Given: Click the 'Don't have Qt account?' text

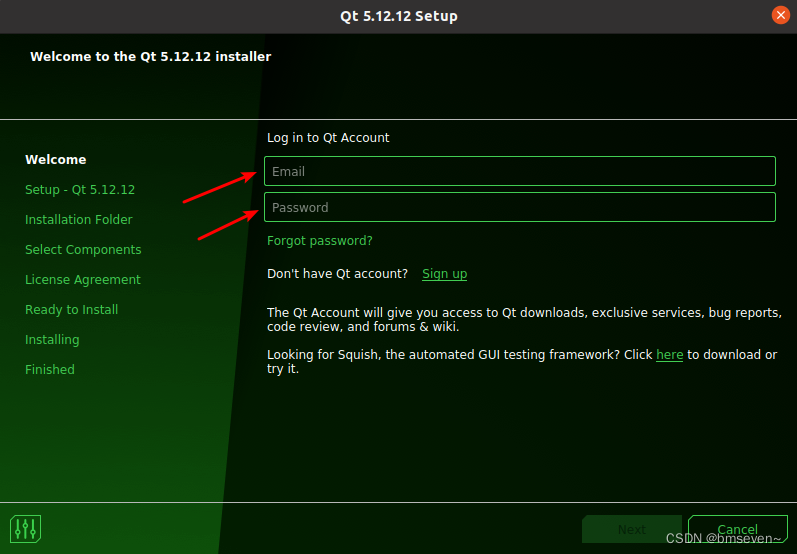Looking at the screenshot, I should (338, 274).
